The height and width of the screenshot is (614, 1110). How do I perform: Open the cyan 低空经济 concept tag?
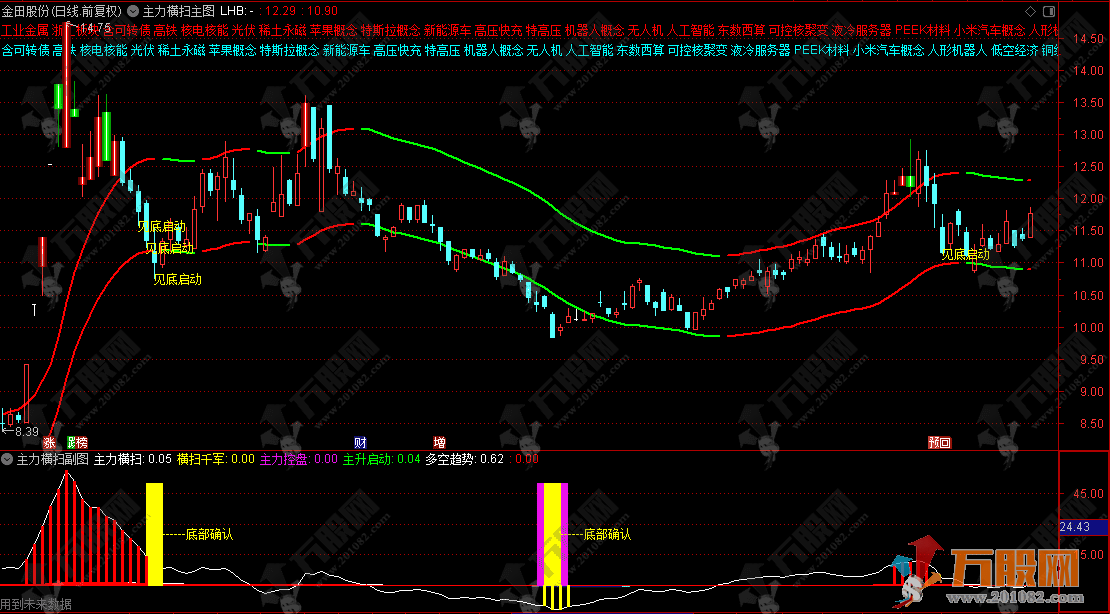click(x=1014, y=50)
